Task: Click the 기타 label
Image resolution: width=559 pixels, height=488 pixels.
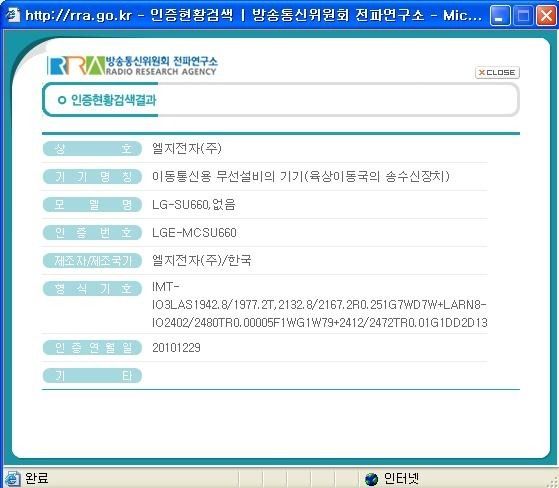Action: (x=92, y=375)
